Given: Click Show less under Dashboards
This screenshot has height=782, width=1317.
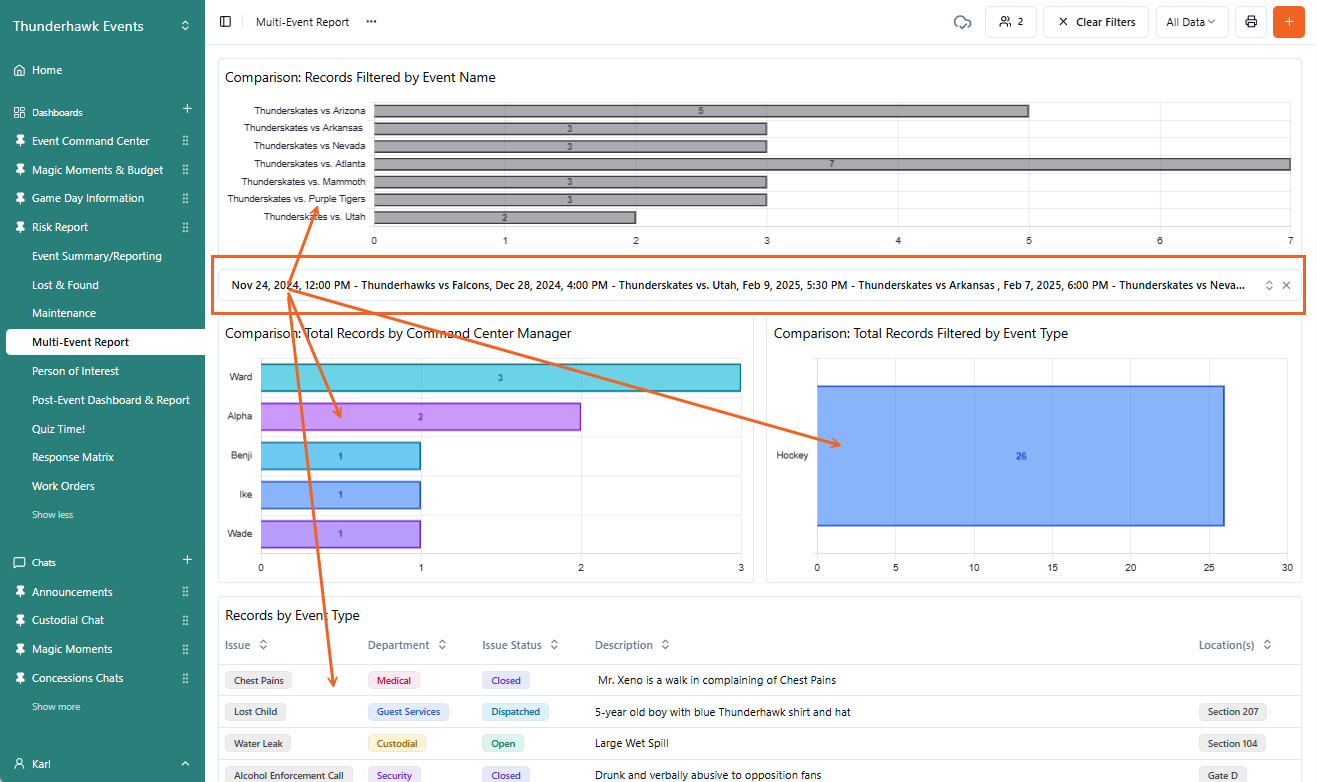Looking at the screenshot, I should click(x=52, y=515).
